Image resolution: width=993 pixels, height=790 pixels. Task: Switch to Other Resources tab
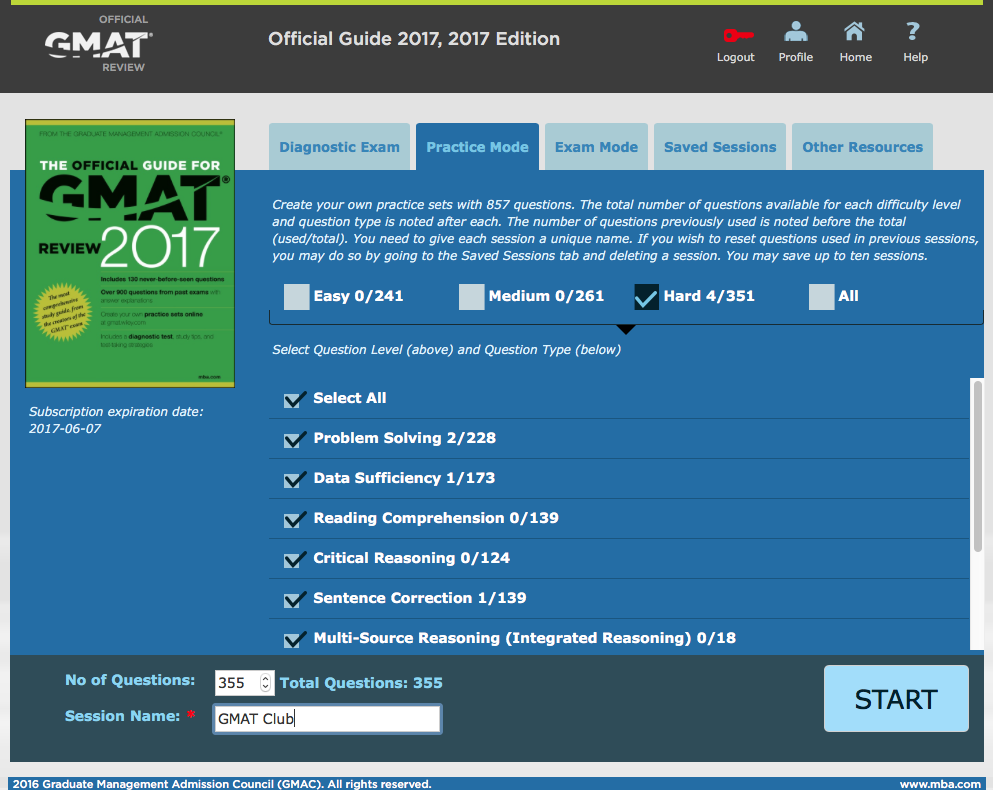863,147
